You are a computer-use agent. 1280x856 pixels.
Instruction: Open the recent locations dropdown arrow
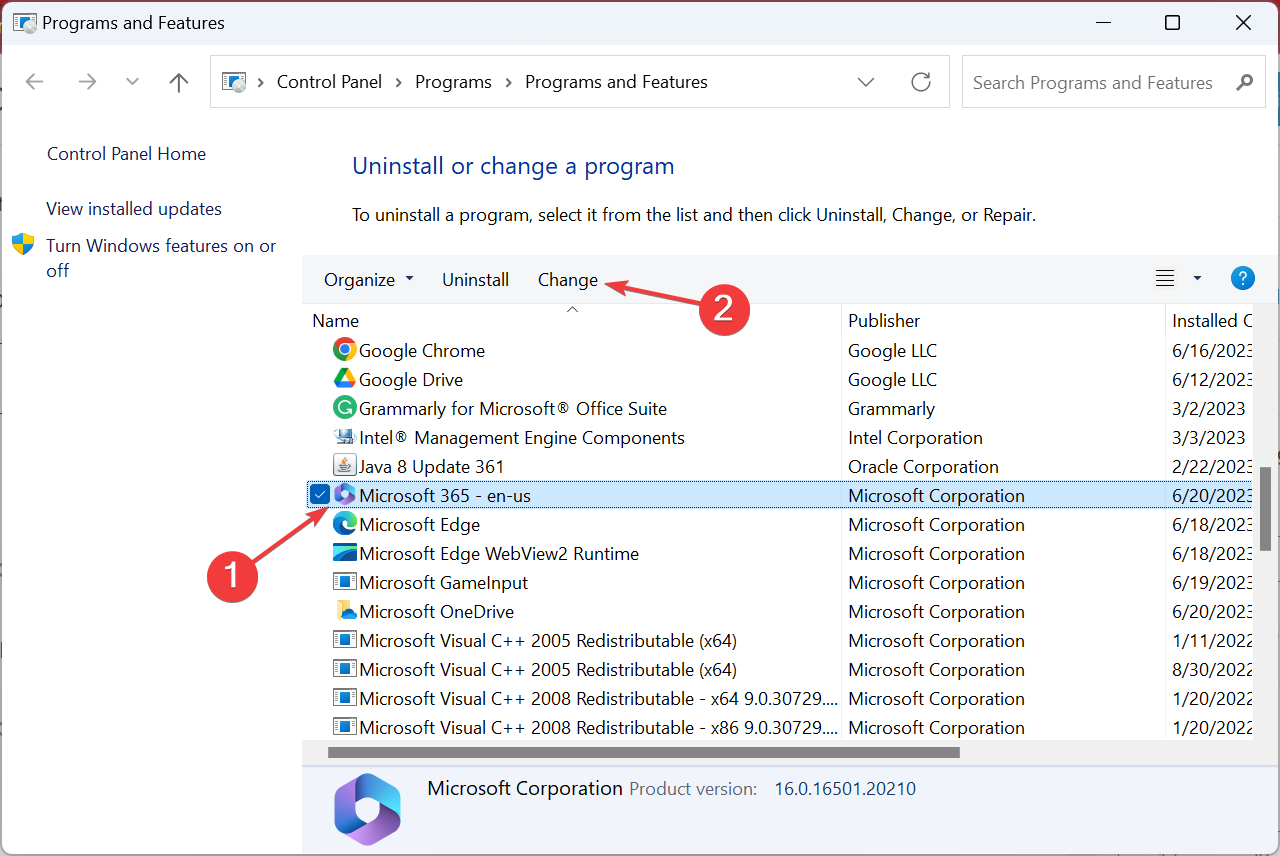[x=132, y=82]
